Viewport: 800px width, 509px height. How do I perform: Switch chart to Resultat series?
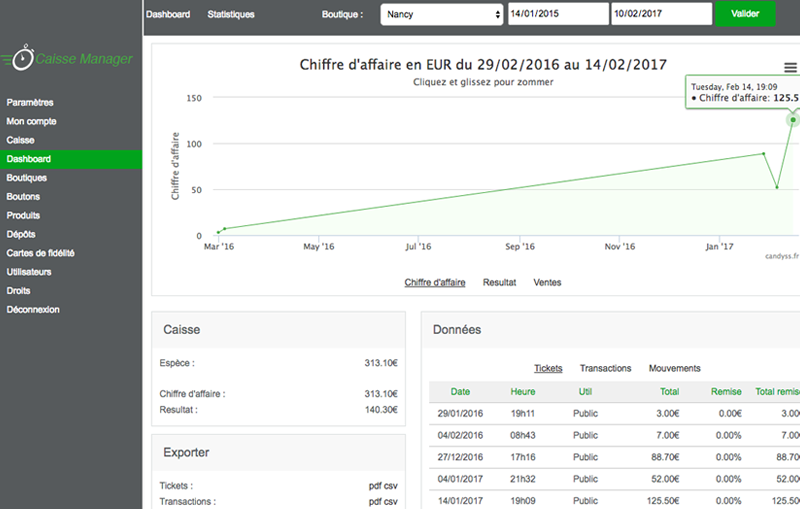[499, 283]
